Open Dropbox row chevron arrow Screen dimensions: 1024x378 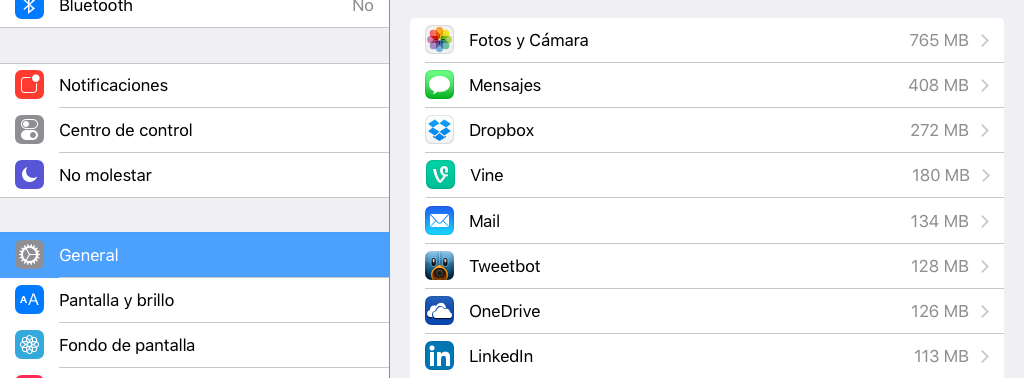[985, 131]
